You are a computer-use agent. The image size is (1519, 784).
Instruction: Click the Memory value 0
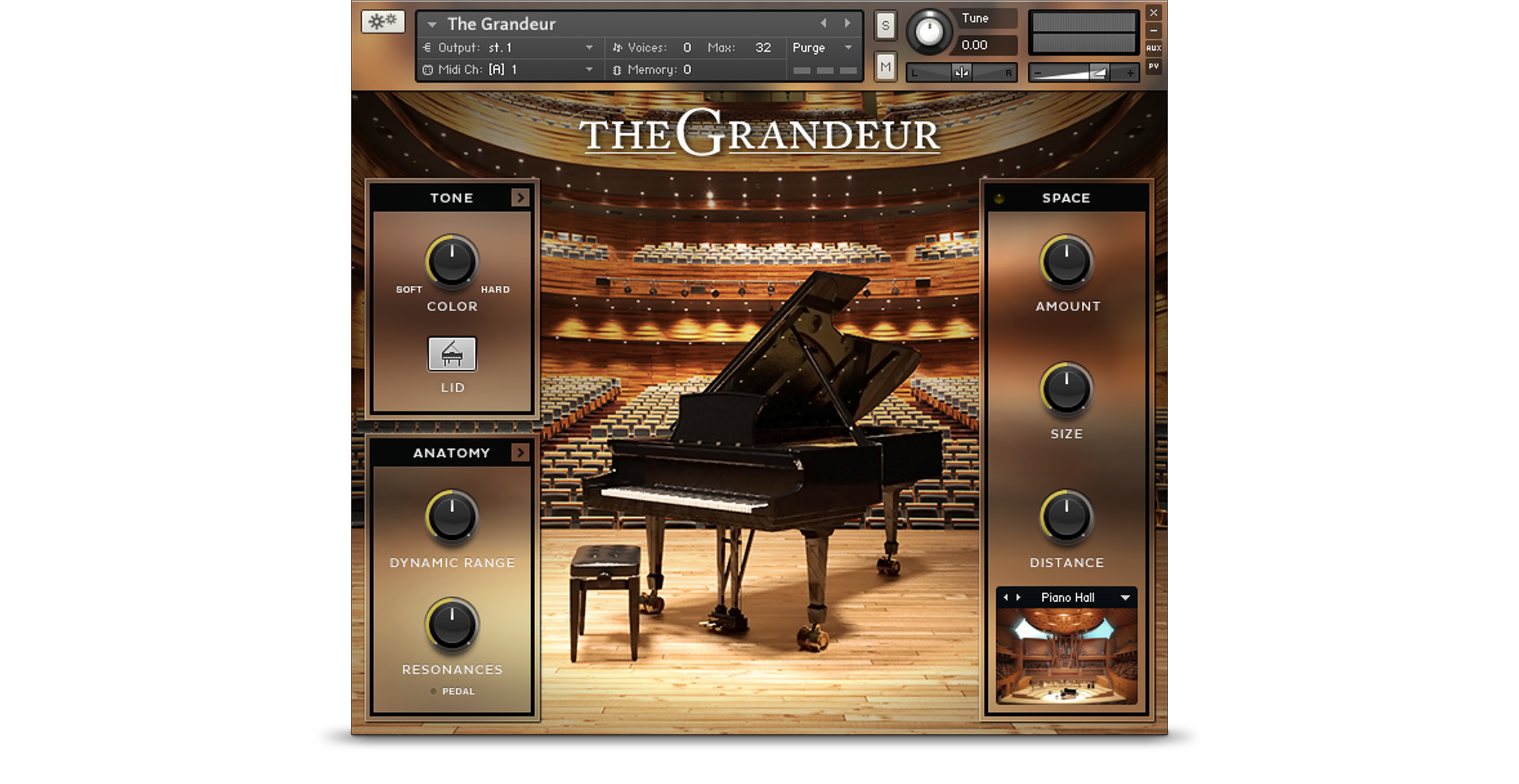click(x=687, y=69)
